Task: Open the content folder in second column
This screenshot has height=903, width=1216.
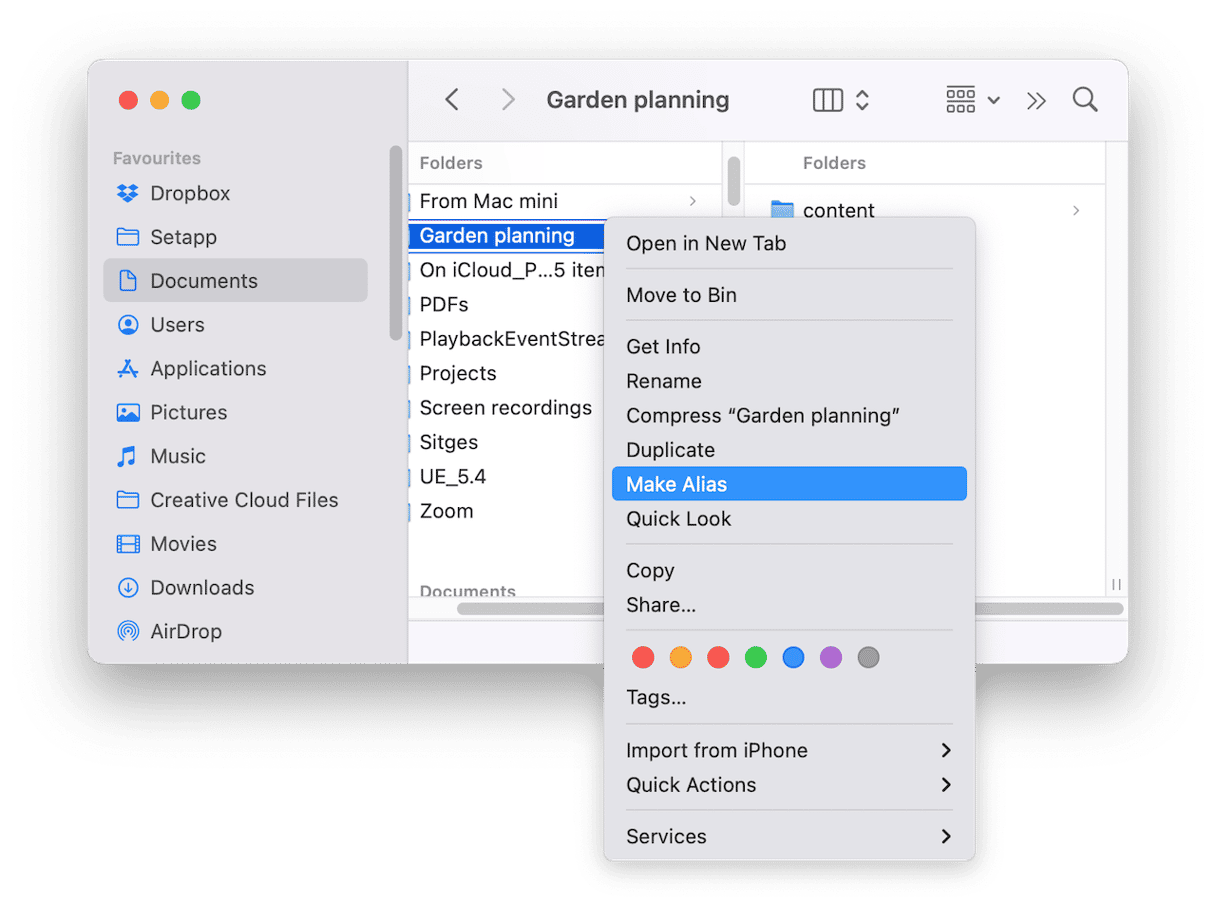Action: coord(838,210)
